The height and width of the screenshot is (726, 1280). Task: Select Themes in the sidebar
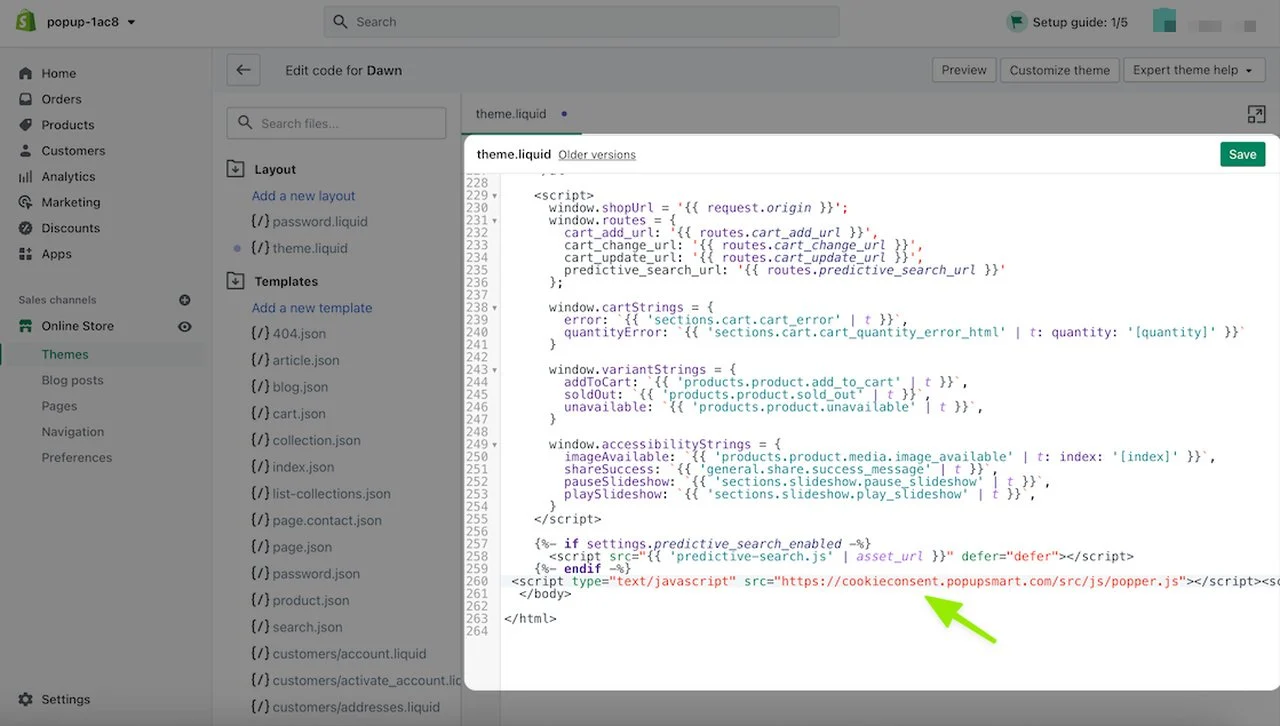coord(65,354)
